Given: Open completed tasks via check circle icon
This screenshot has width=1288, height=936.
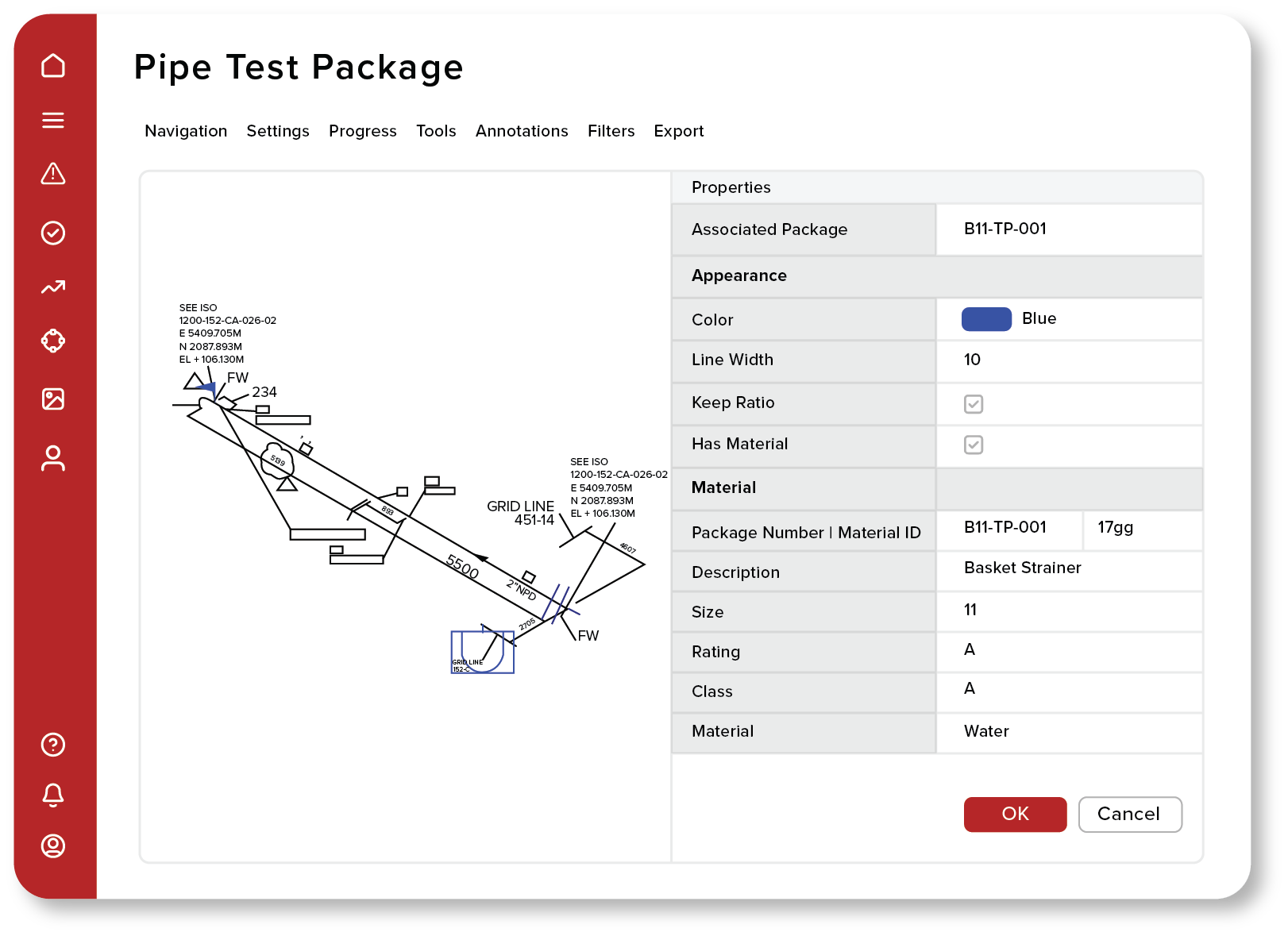Looking at the screenshot, I should 52,233.
